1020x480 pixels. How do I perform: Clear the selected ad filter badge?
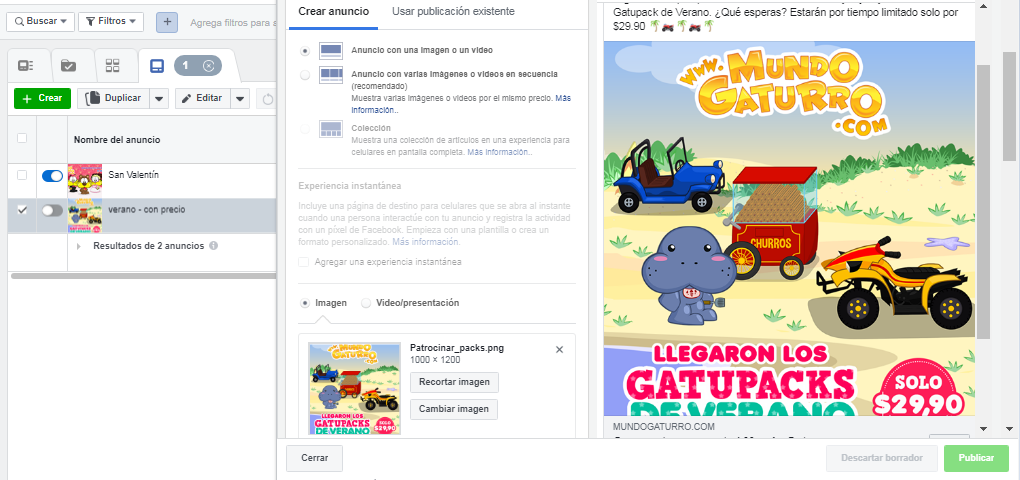click(x=208, y=66)
